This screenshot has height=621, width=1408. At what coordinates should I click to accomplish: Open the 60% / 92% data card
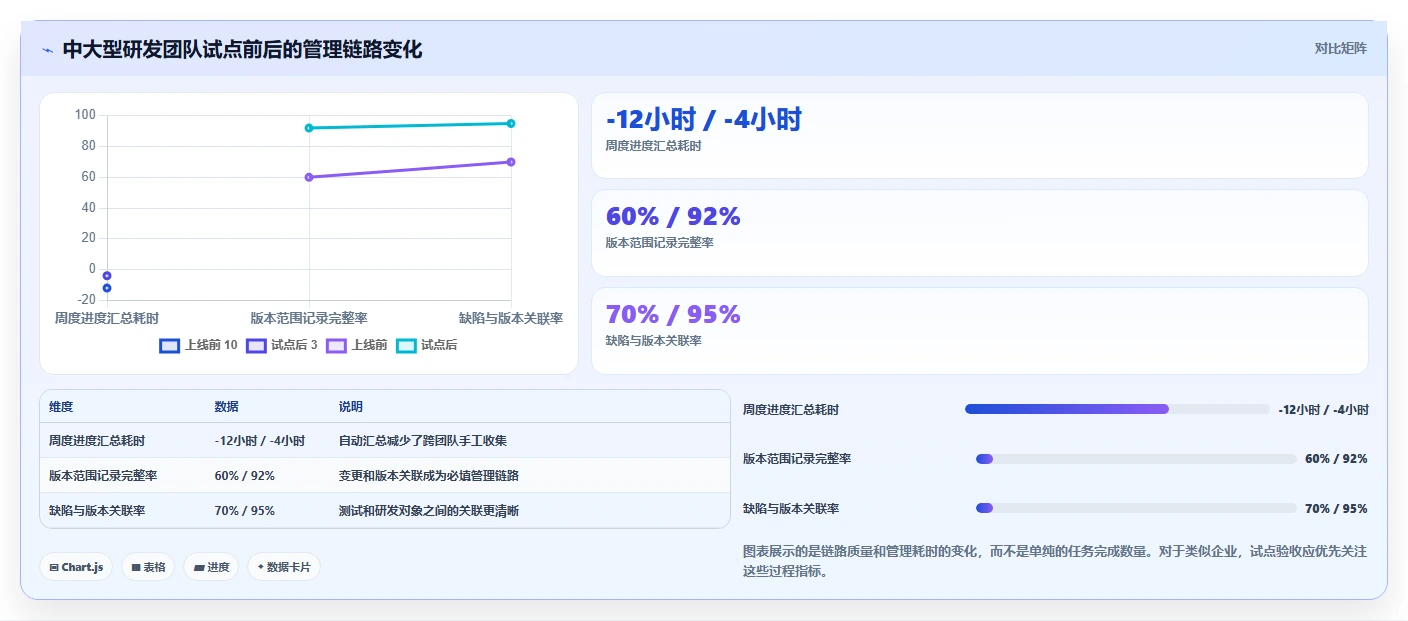pos(979,233)
